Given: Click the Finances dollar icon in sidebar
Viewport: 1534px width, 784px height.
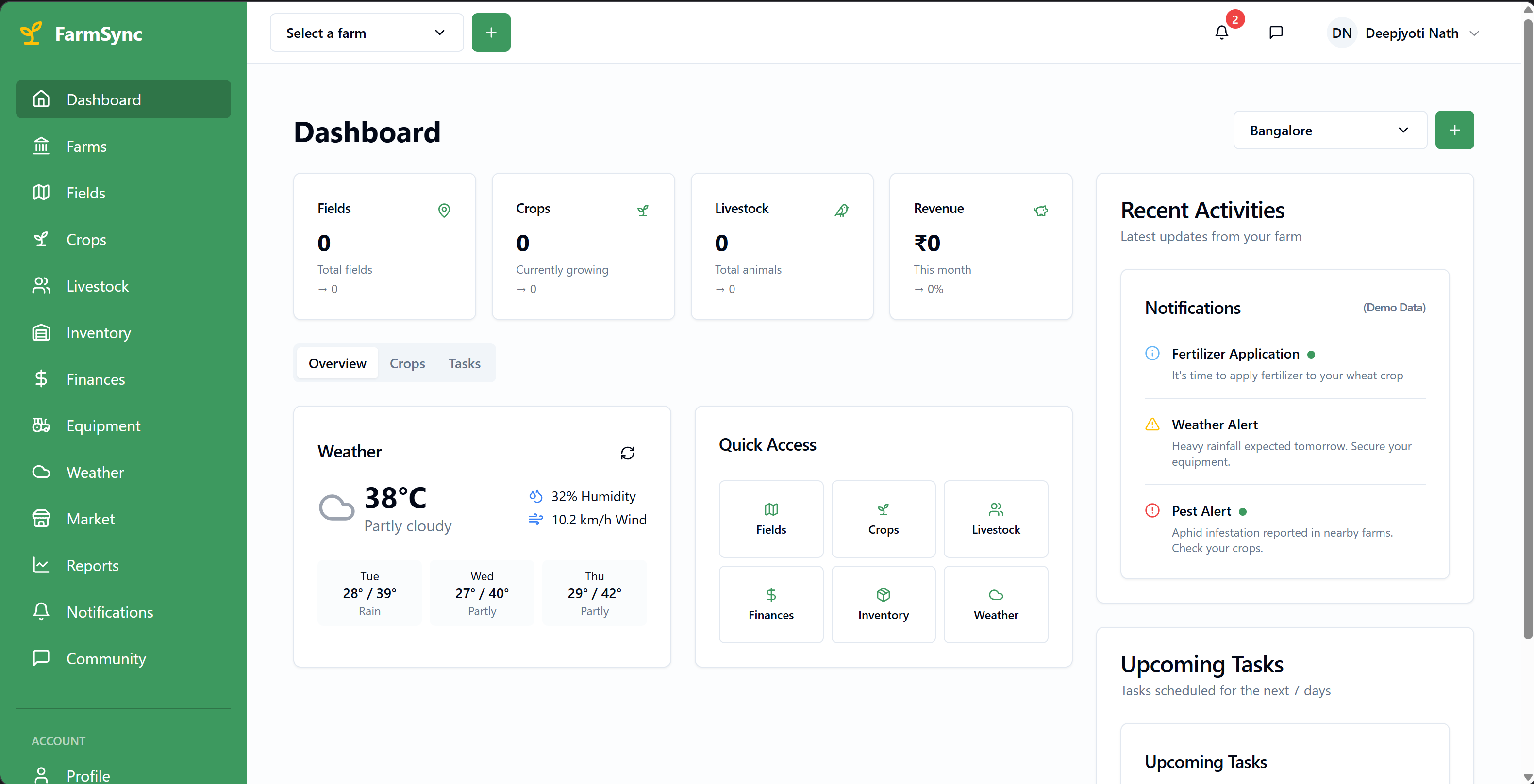Looking at the screenshot, I should (41, 378).
